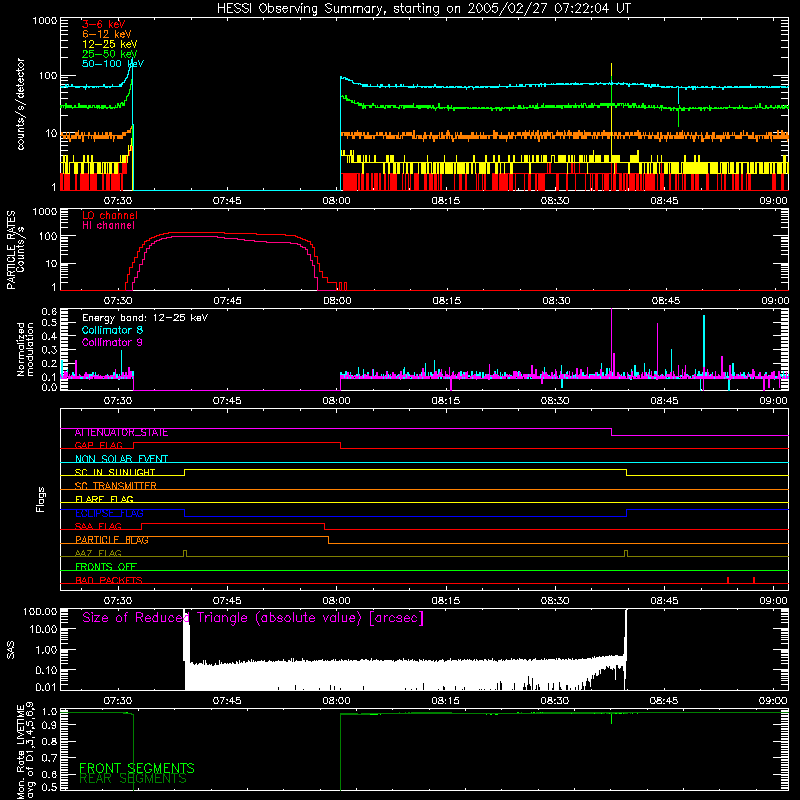The width and height of the screenshot is (800, 800).
Task: Click the cyan 50-100 keV legend entry
Action: [x=113, y=64]
